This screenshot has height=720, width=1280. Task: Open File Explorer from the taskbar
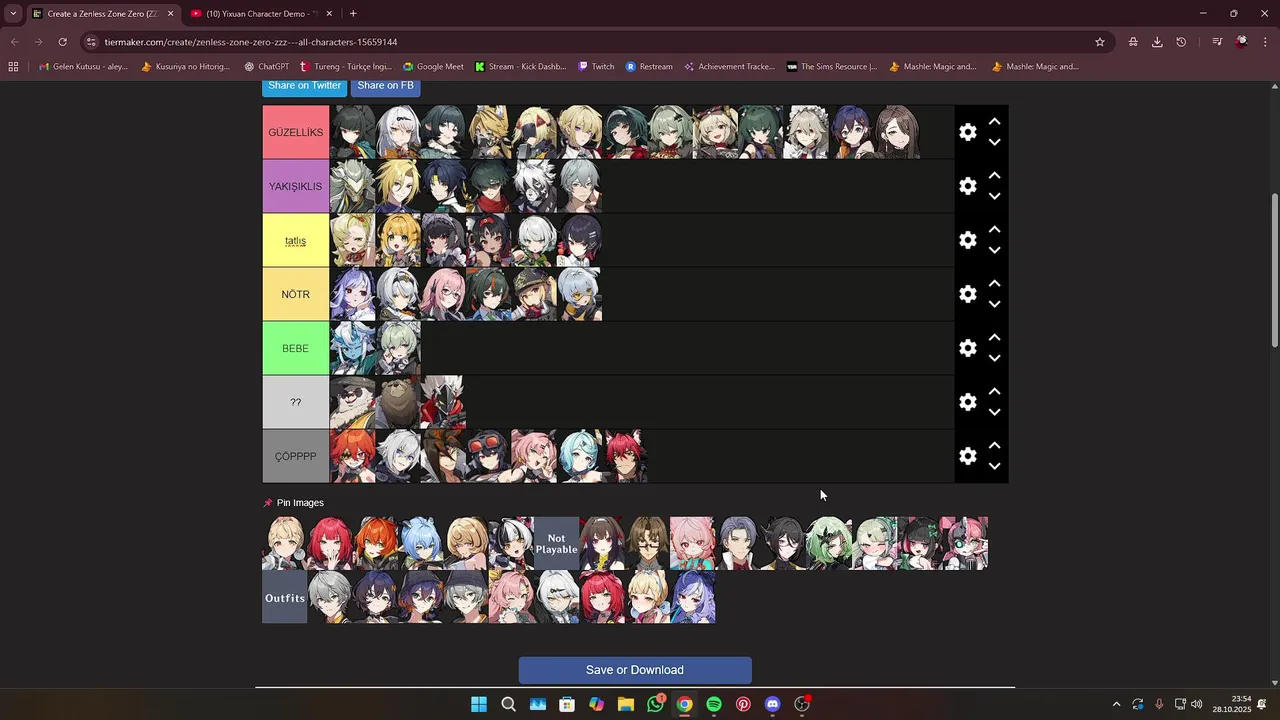626,704
